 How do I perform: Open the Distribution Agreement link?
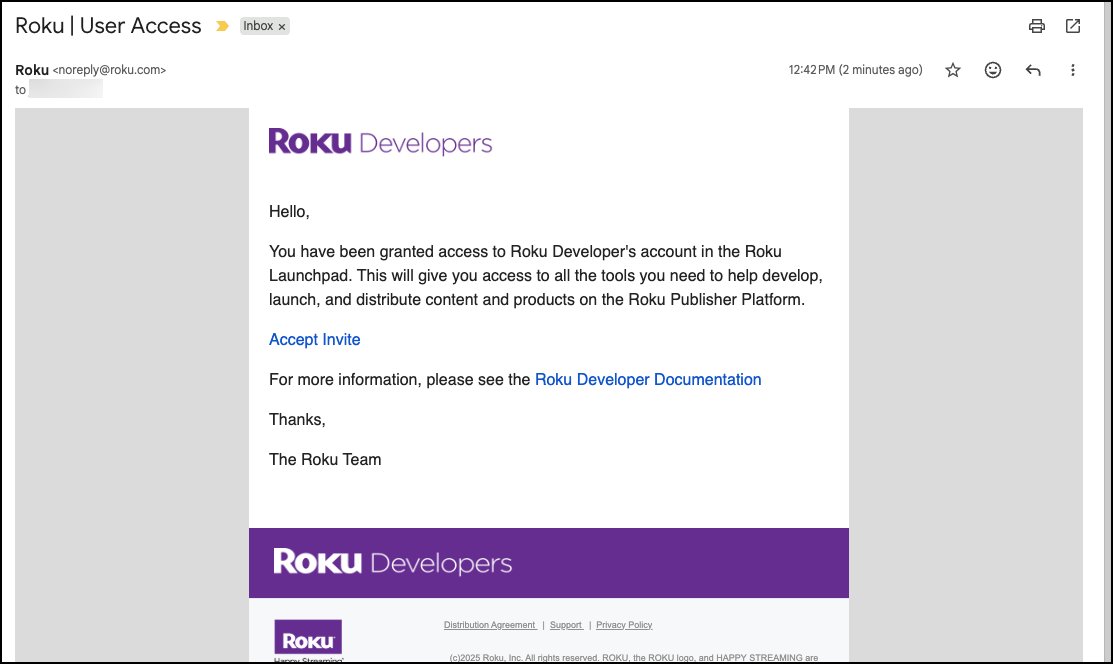pyautogui.click(x=490, y=624)
